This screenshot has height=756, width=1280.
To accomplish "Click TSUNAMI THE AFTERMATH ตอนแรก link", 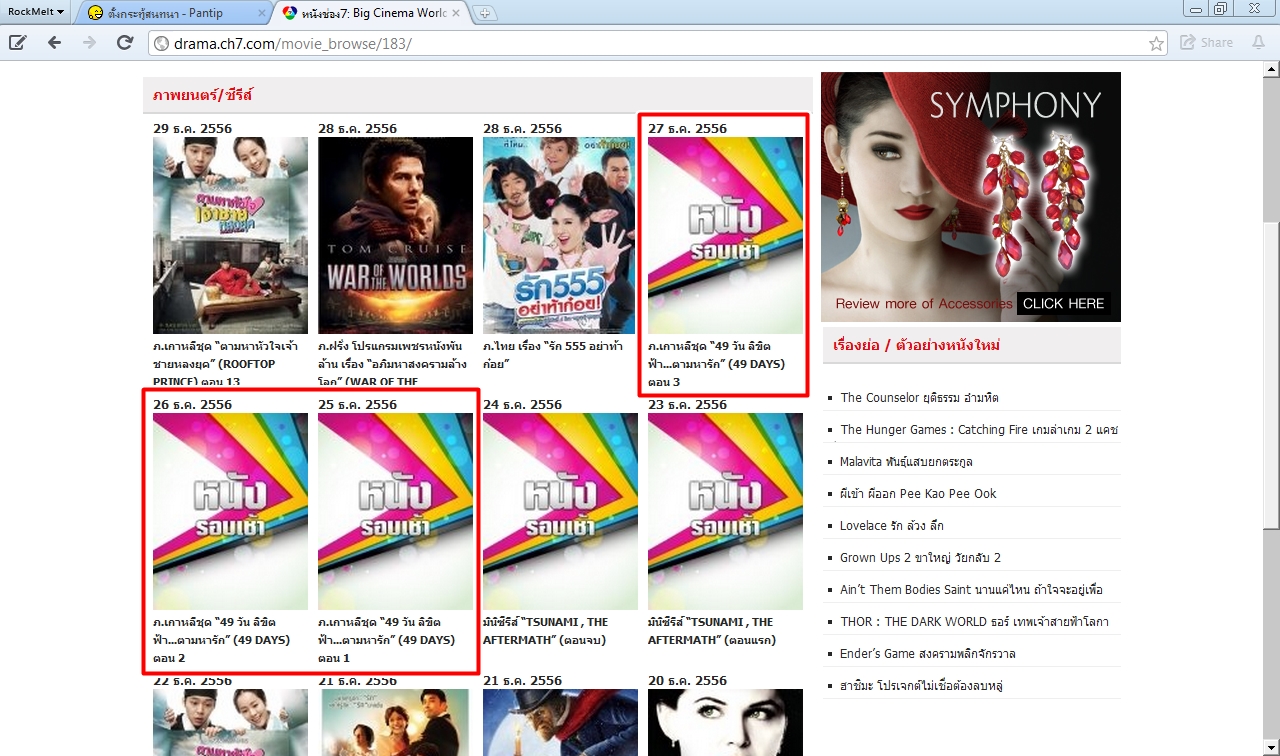I will pos(711,631).
